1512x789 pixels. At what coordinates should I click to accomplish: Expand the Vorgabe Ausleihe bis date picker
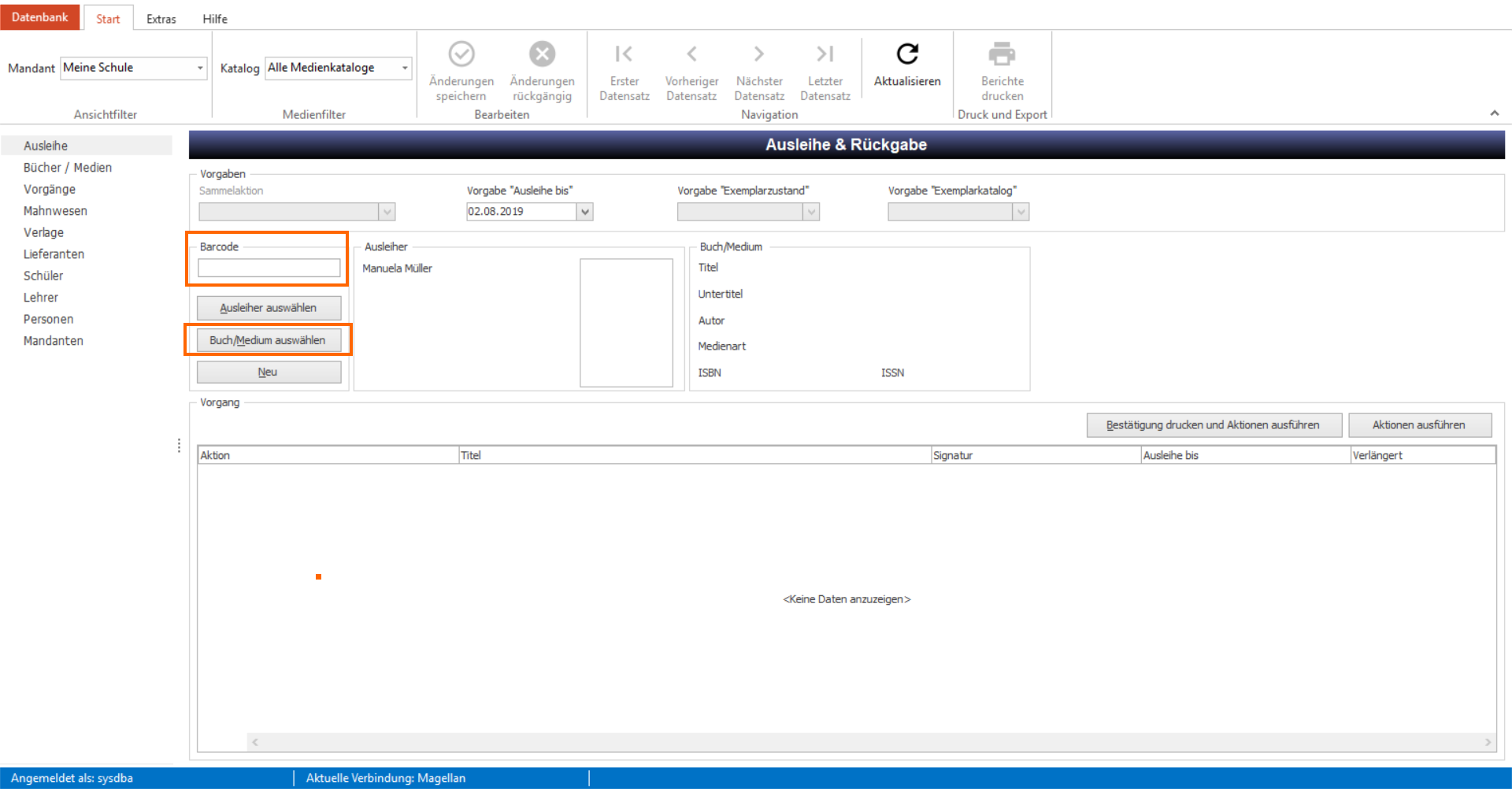point(585,212)
